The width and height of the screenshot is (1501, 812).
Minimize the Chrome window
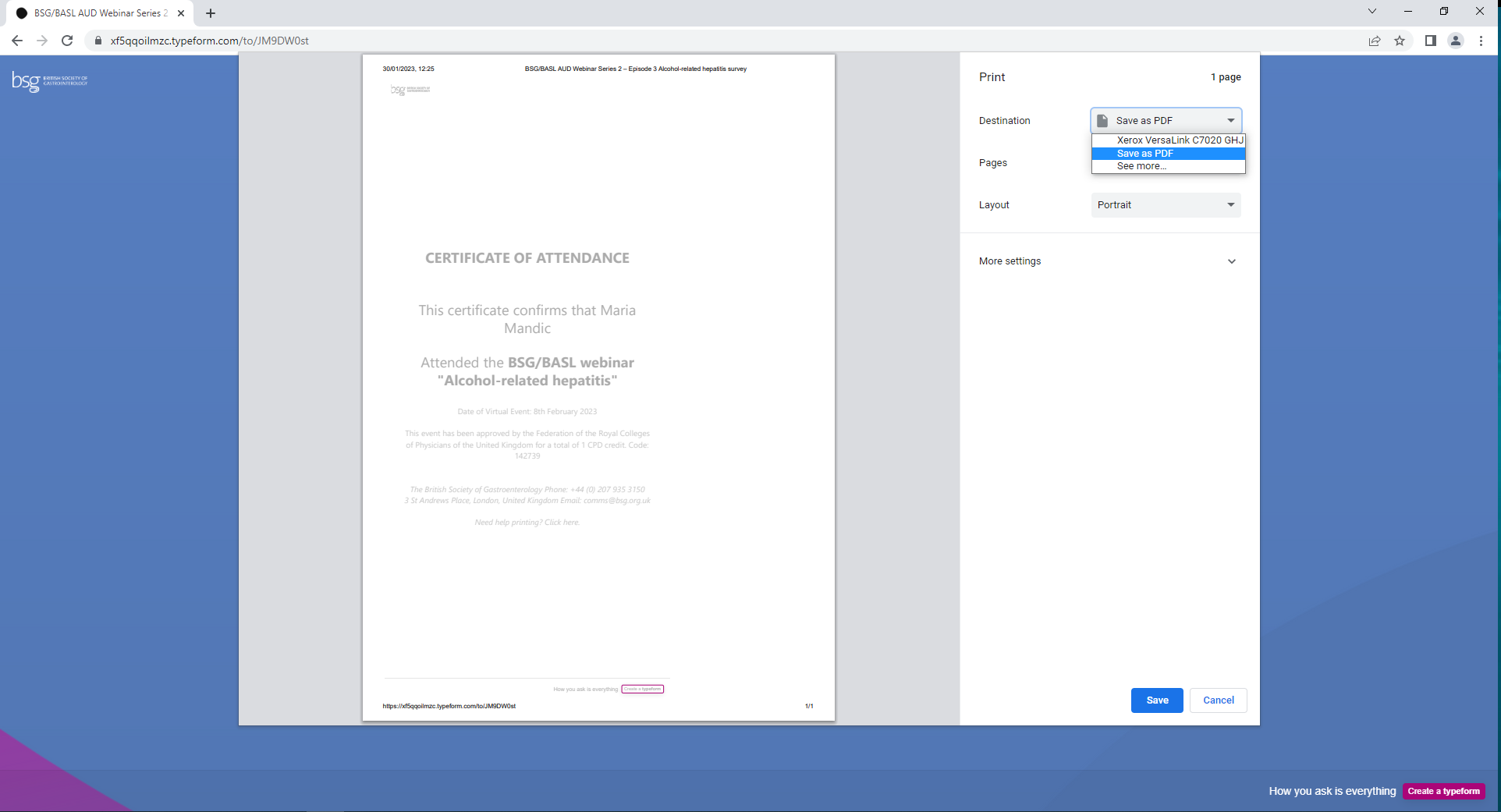[x=1408, y=11]
